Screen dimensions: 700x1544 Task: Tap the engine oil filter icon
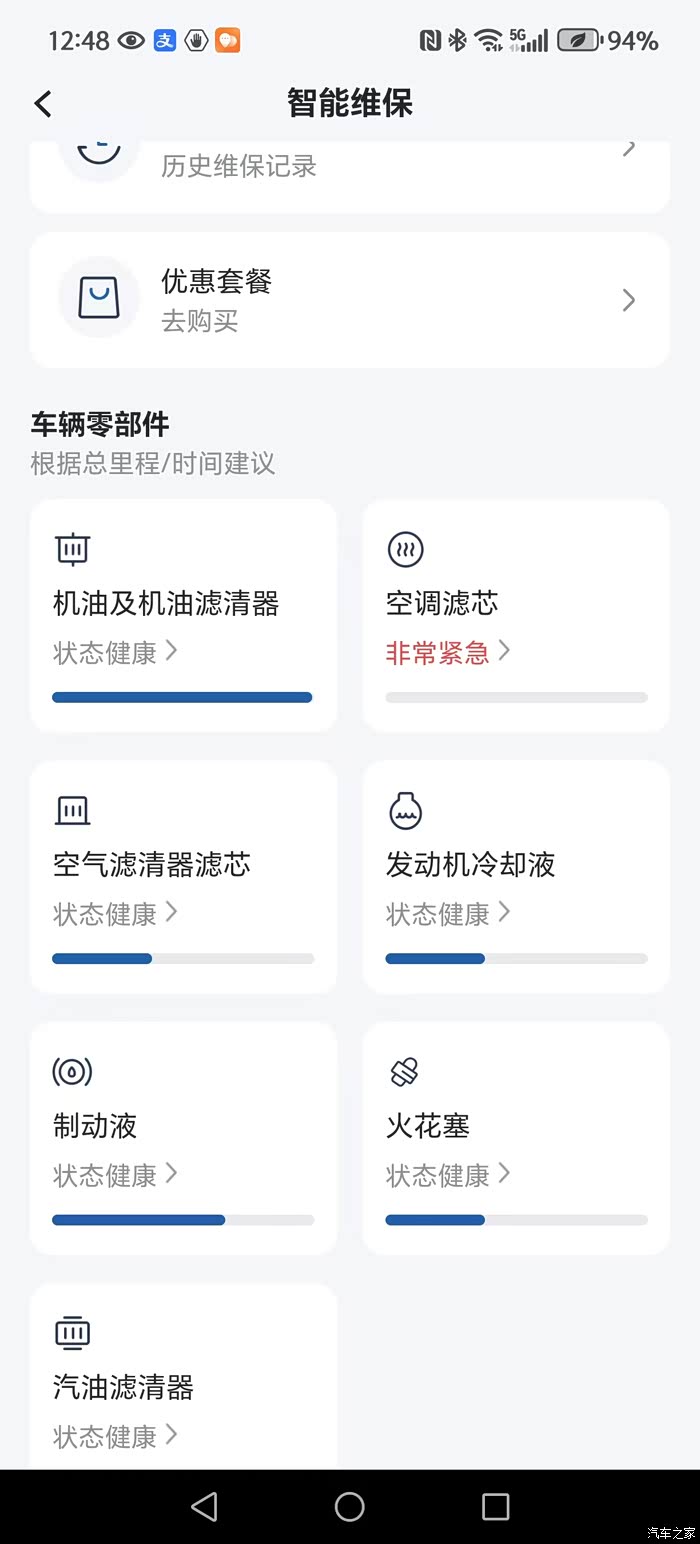(73, 548)
